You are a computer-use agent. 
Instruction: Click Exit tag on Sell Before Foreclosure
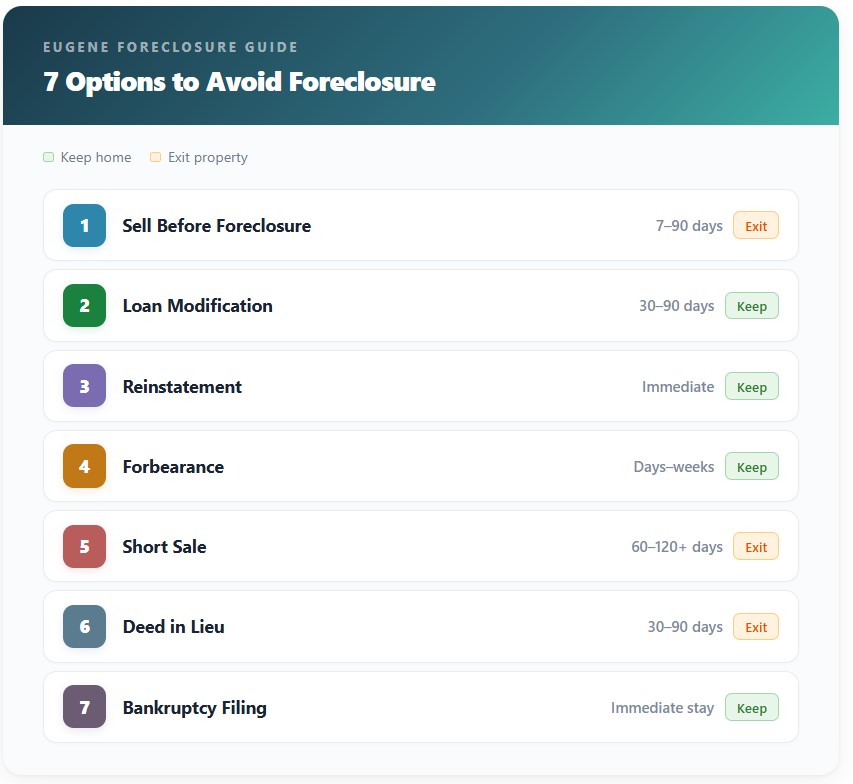pyautogui.click(x=756, y=226)
